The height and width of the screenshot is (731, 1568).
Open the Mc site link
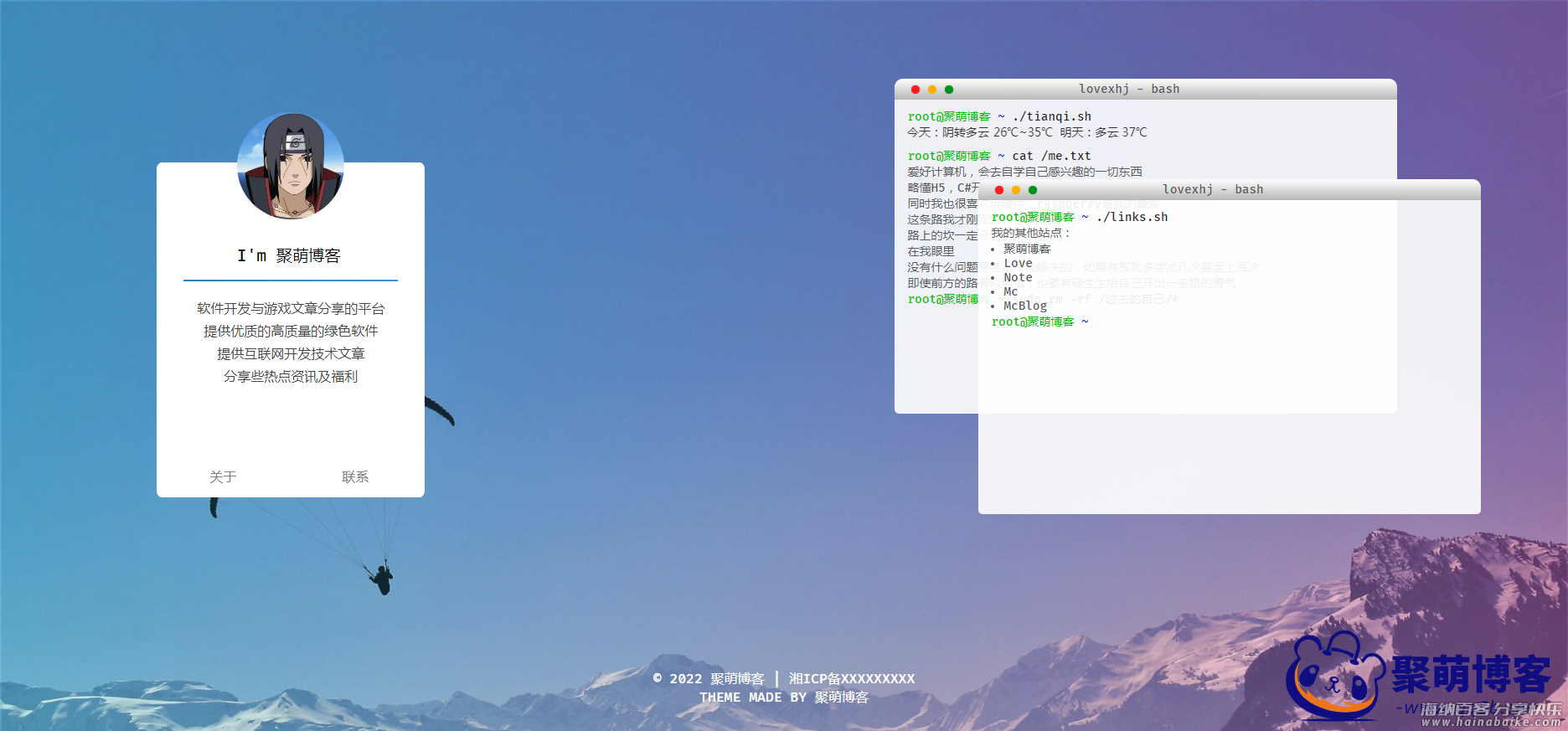click(x=1010, y=291)
